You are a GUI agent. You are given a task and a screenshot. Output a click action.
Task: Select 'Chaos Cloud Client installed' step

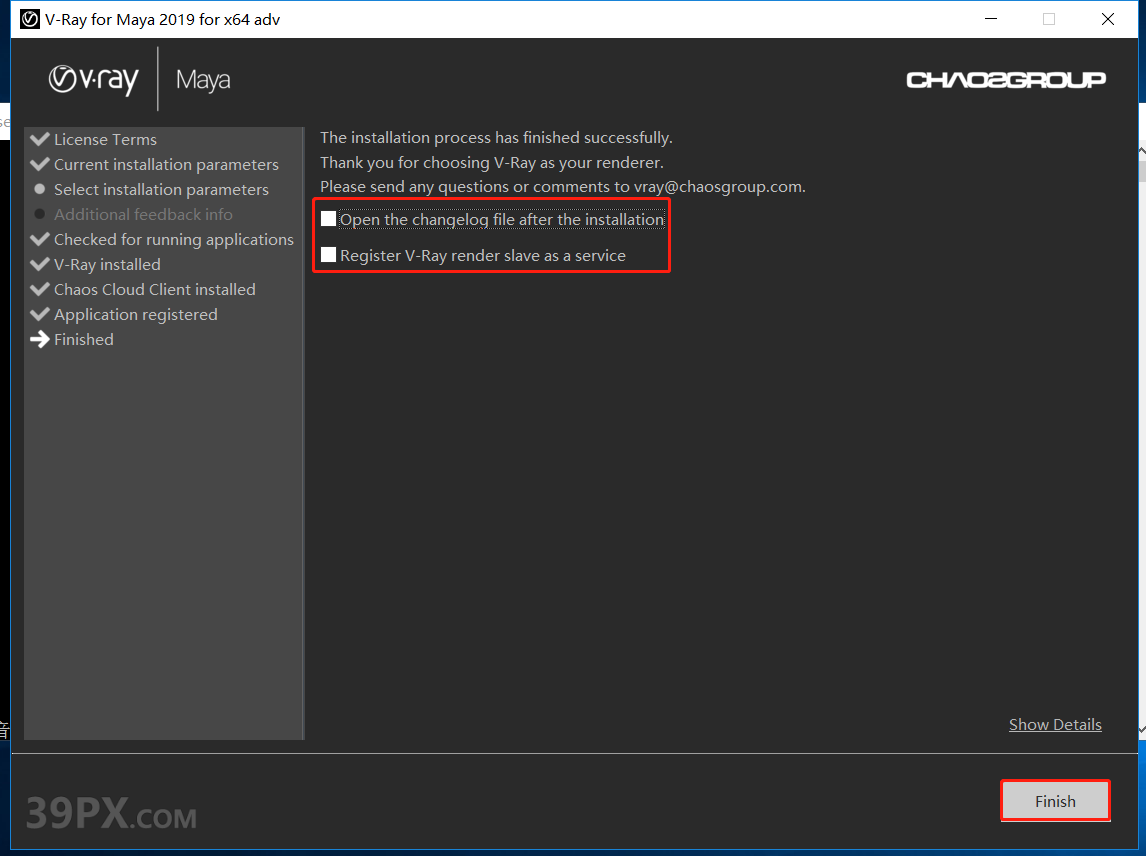155,289
